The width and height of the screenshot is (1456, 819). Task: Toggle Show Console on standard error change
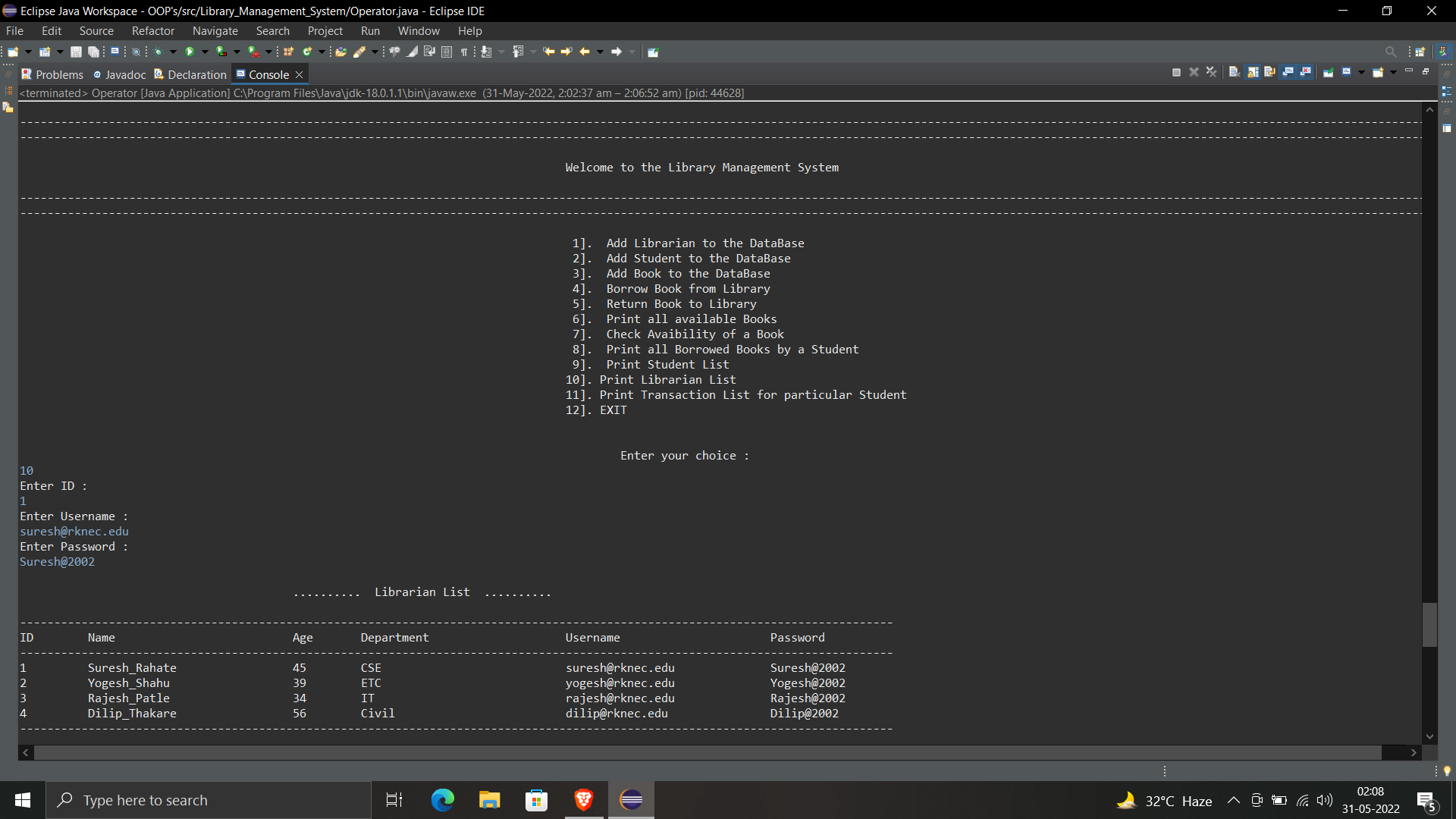[1304, 72]
